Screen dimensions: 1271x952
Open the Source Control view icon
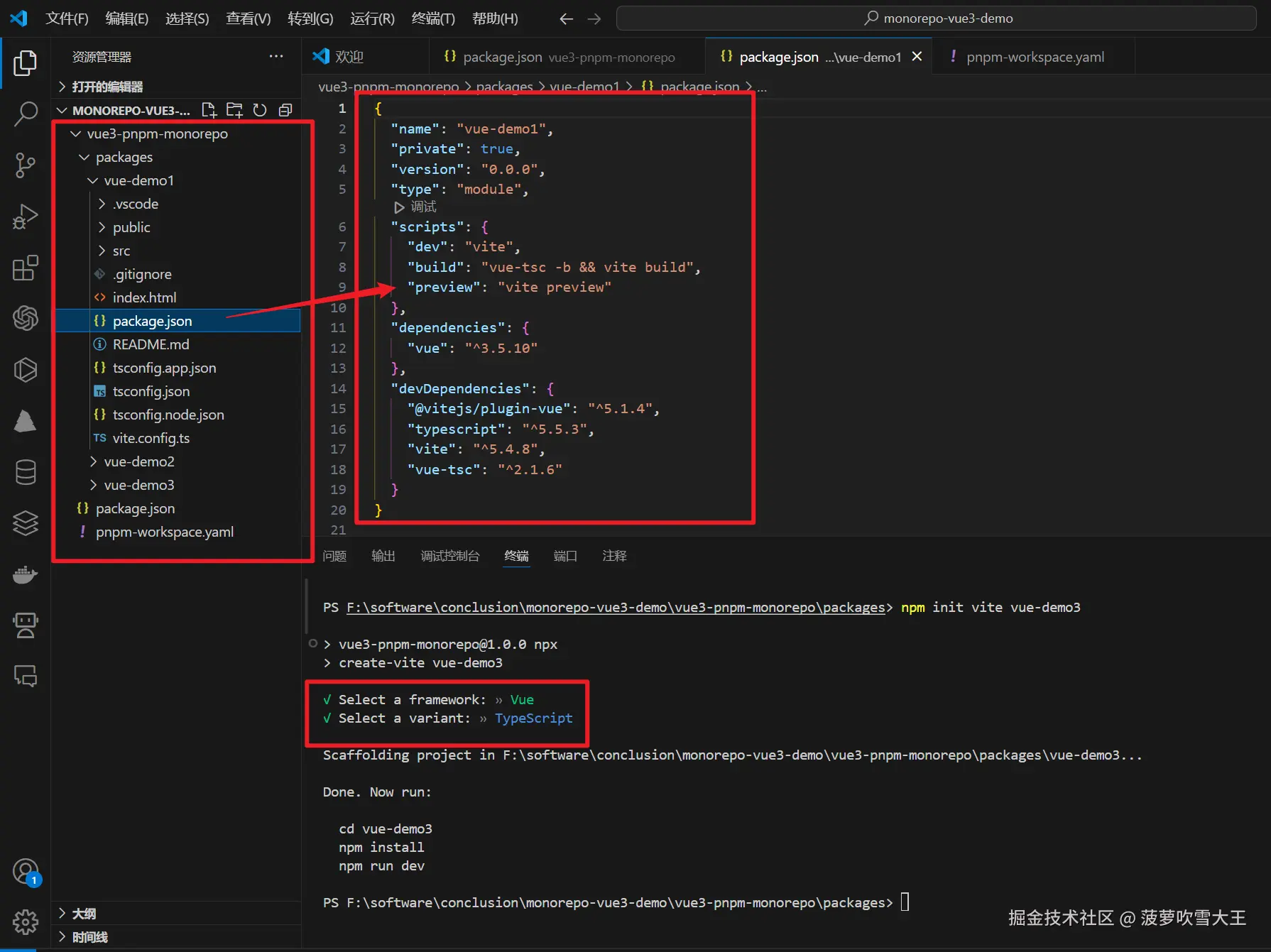(26, 165)
